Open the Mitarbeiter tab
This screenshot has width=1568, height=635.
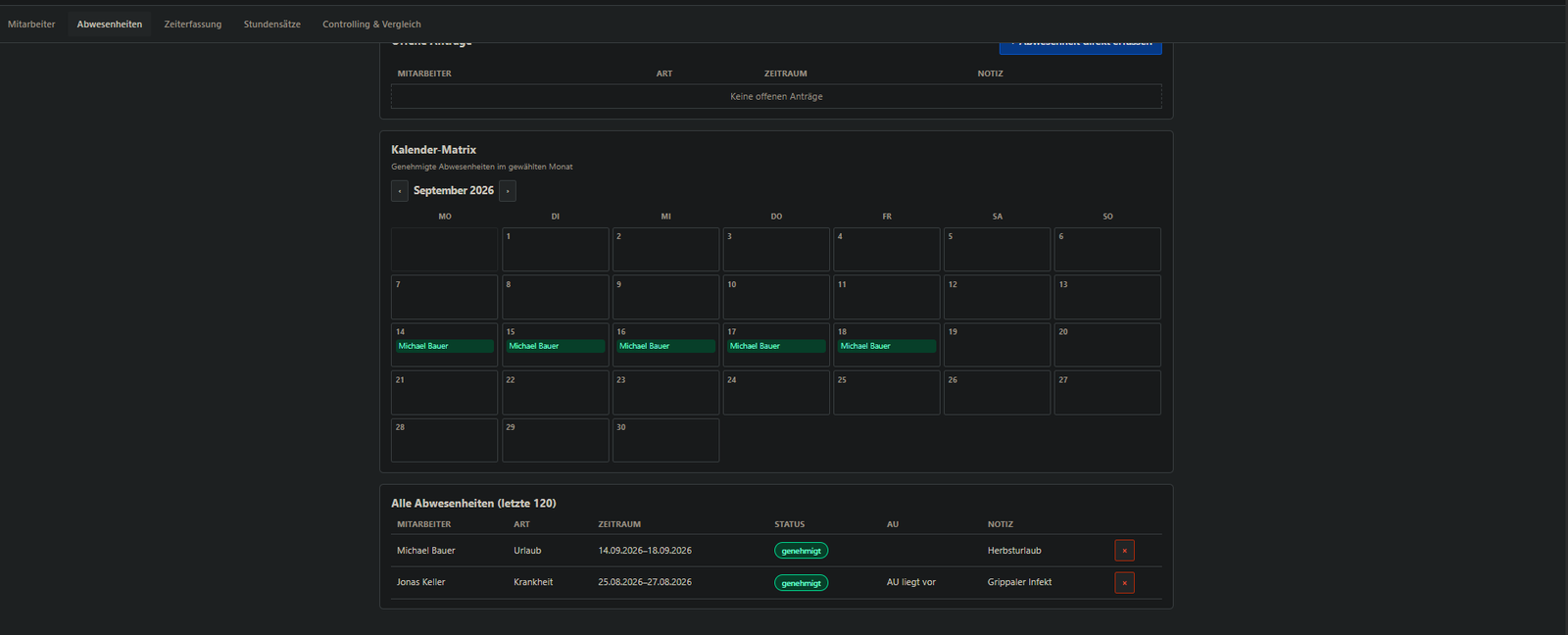click(31, 24)
